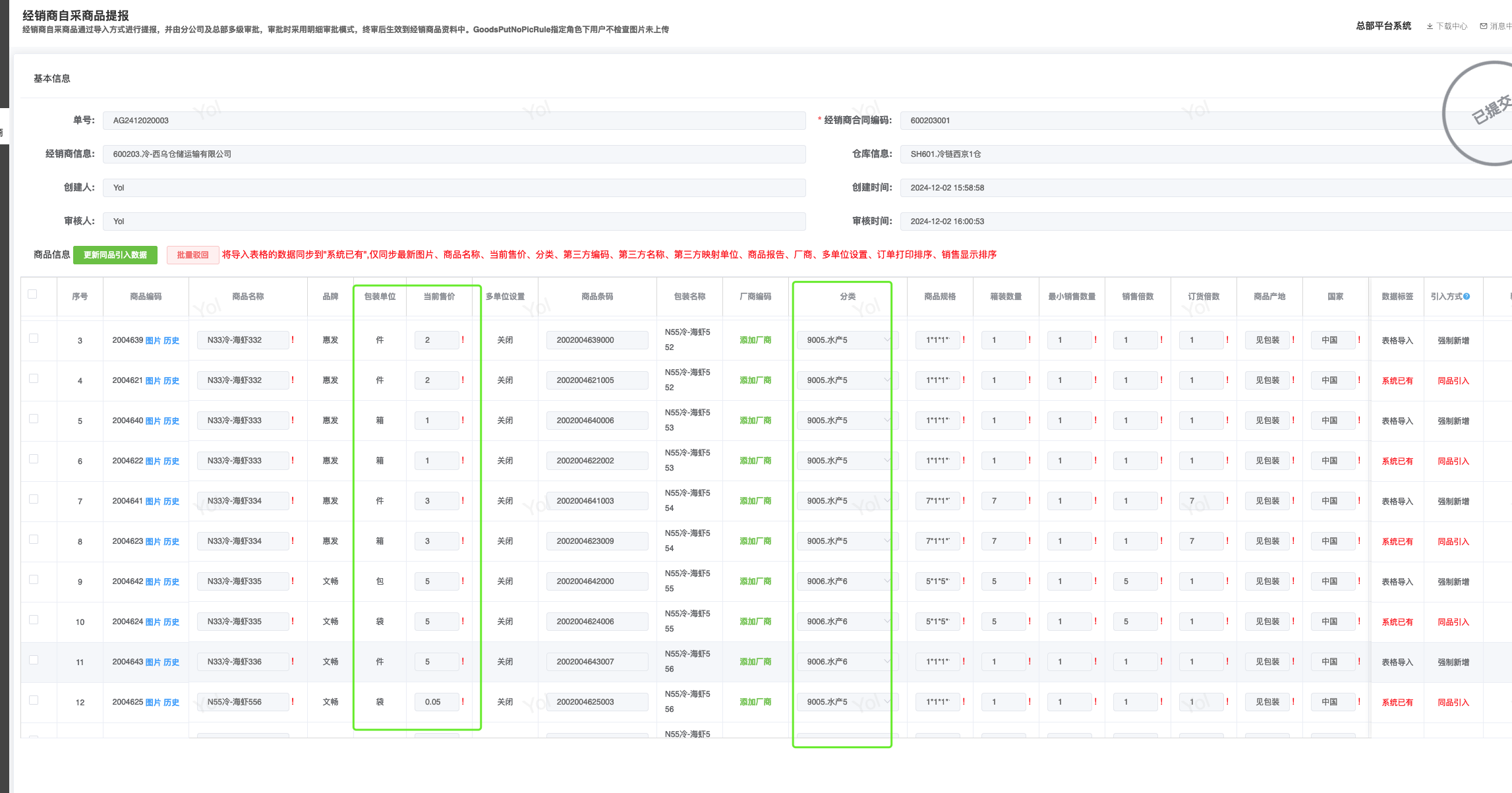Open the 图片 link for product 2004639
The width and height of the screenshot is (1512, 793).
click(x=153, y=341)
